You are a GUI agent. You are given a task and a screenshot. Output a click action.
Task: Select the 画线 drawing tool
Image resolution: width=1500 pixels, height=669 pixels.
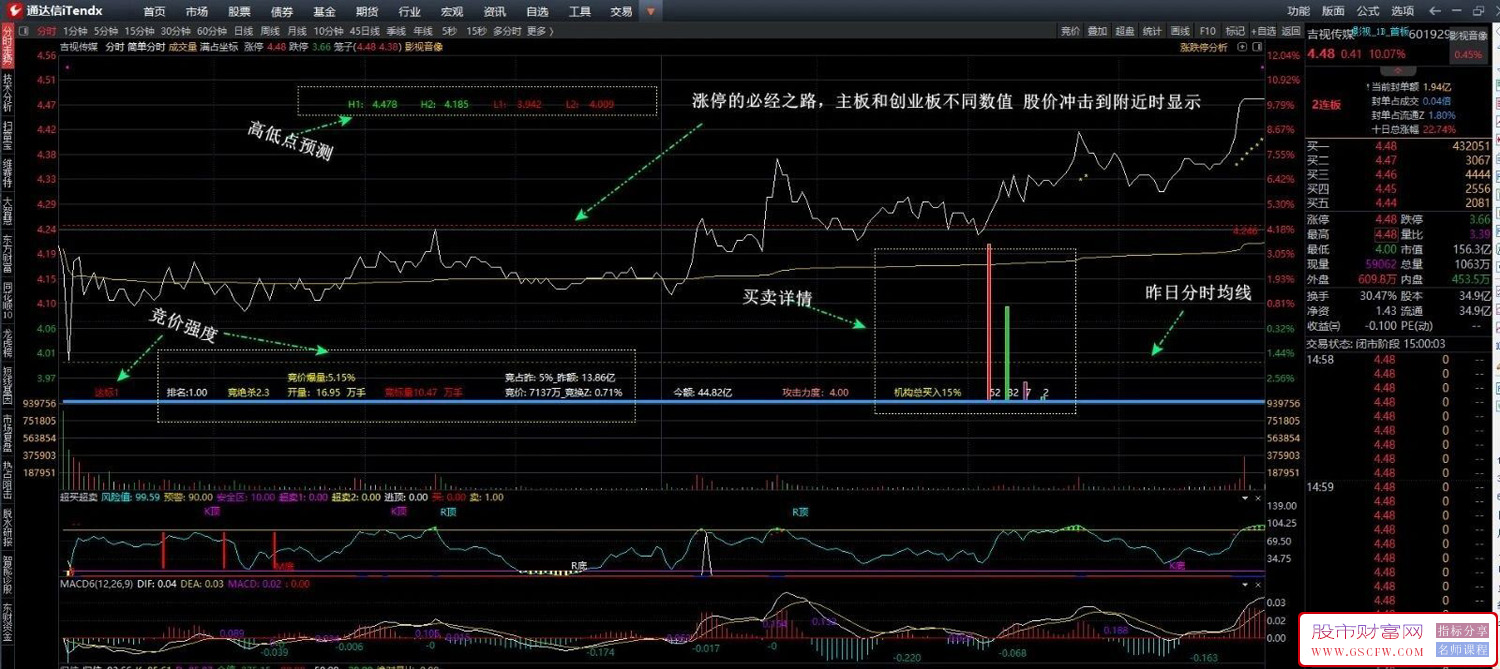click(1180, 31)
